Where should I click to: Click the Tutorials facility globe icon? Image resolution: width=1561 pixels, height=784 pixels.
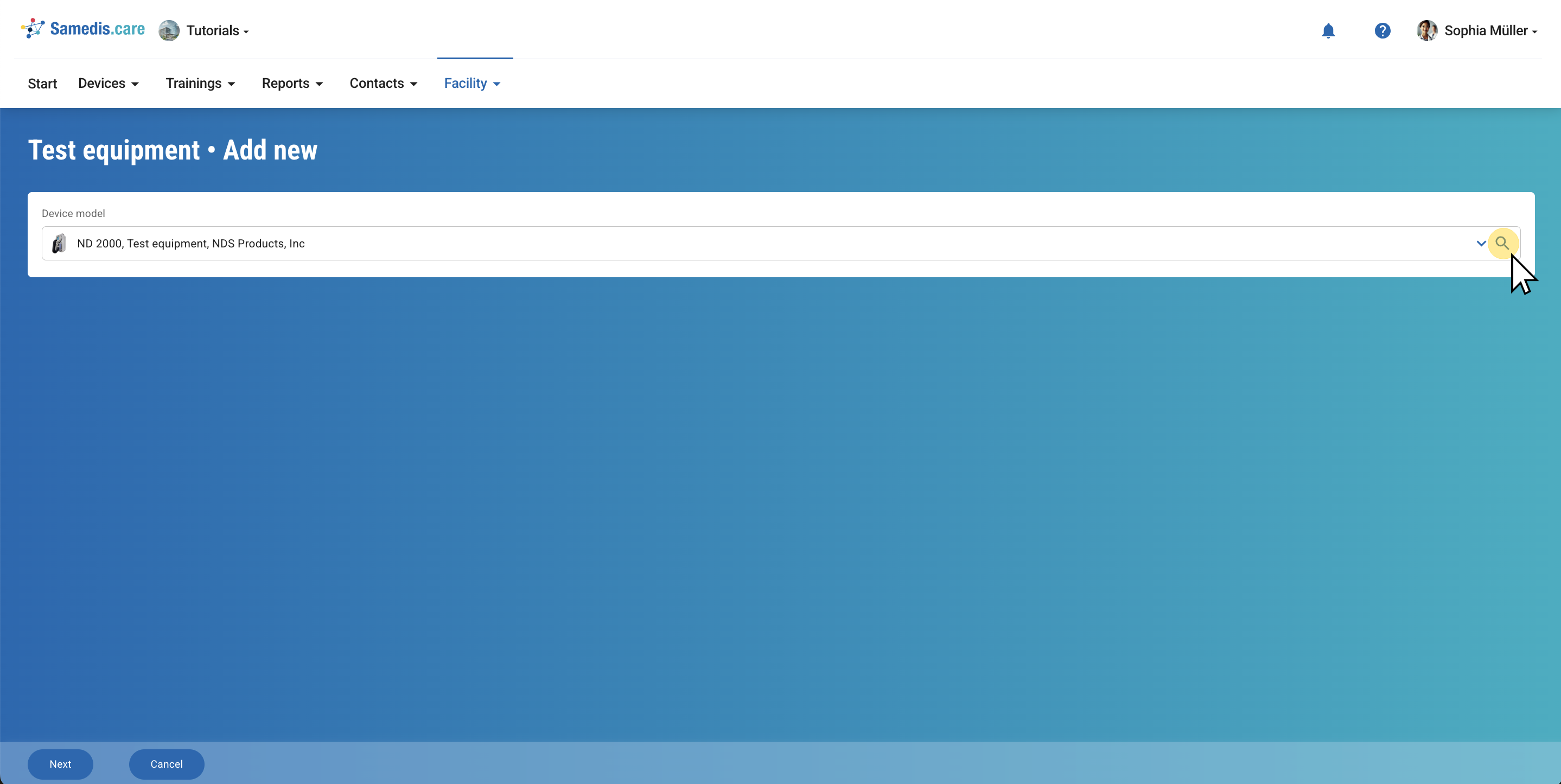pyautogui.click(x=169, y=31)
